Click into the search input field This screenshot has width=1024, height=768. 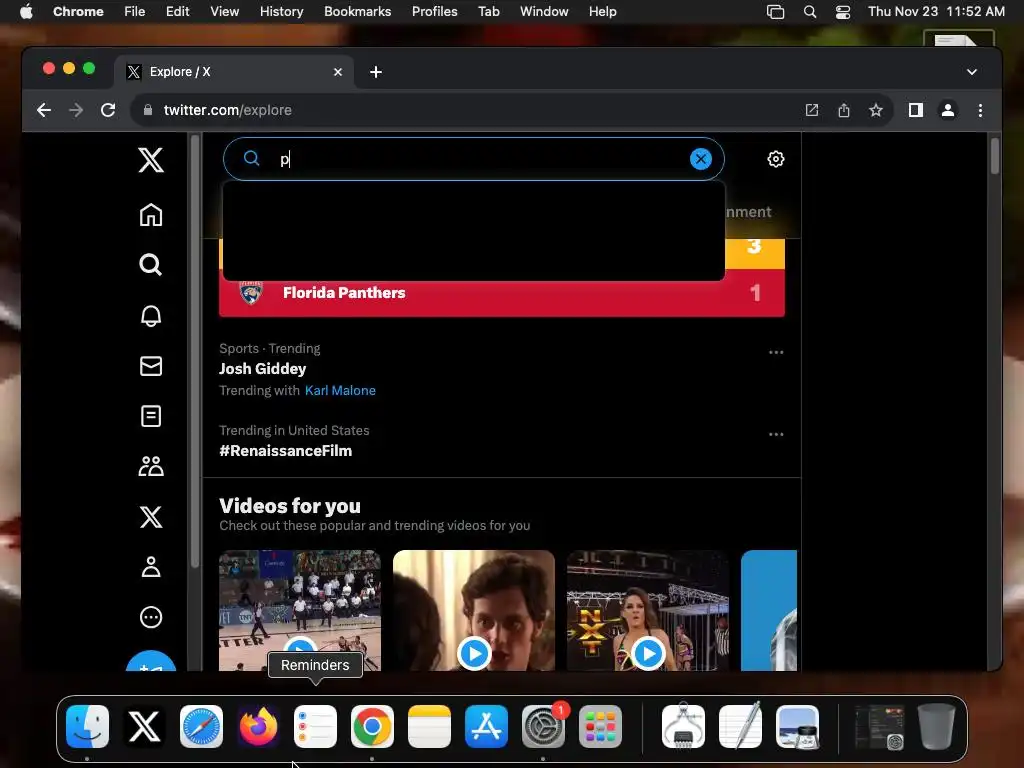473,159
